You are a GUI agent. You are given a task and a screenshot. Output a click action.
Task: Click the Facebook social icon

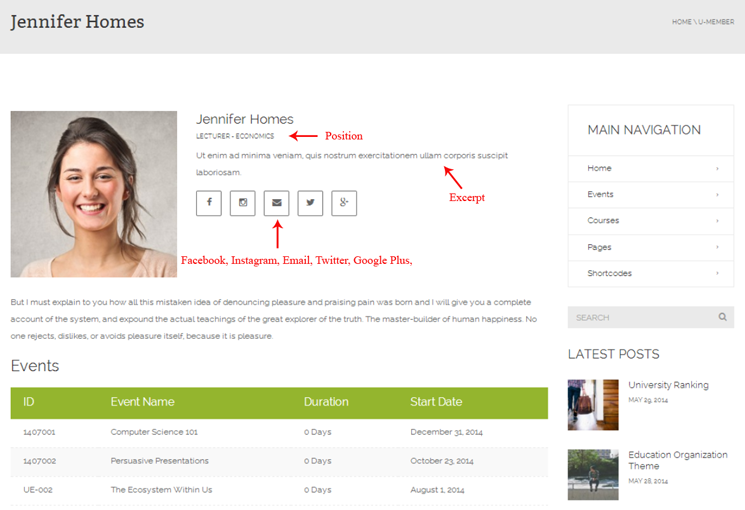209,203
